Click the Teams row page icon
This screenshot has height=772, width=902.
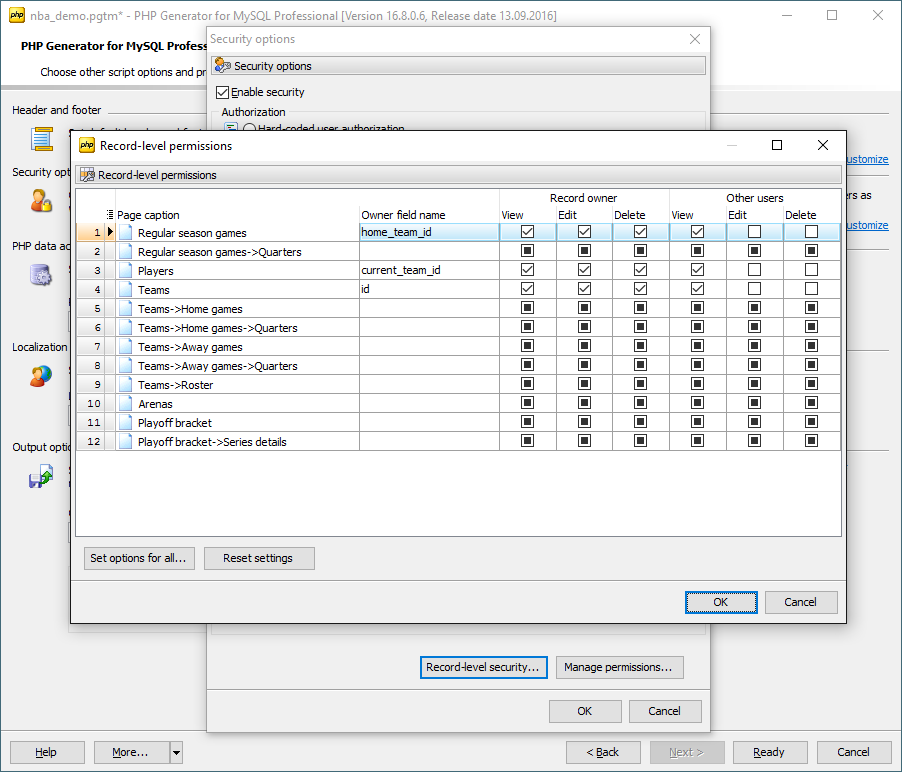126,290
